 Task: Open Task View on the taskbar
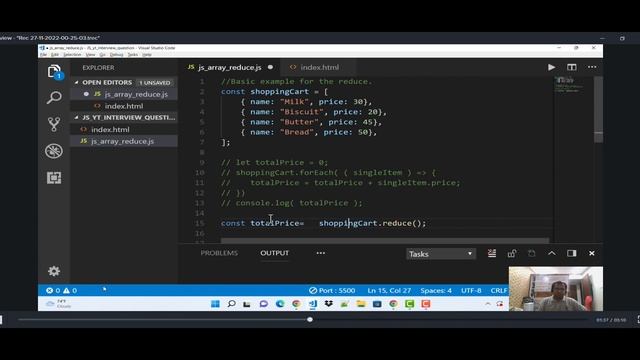coord(247,304)
